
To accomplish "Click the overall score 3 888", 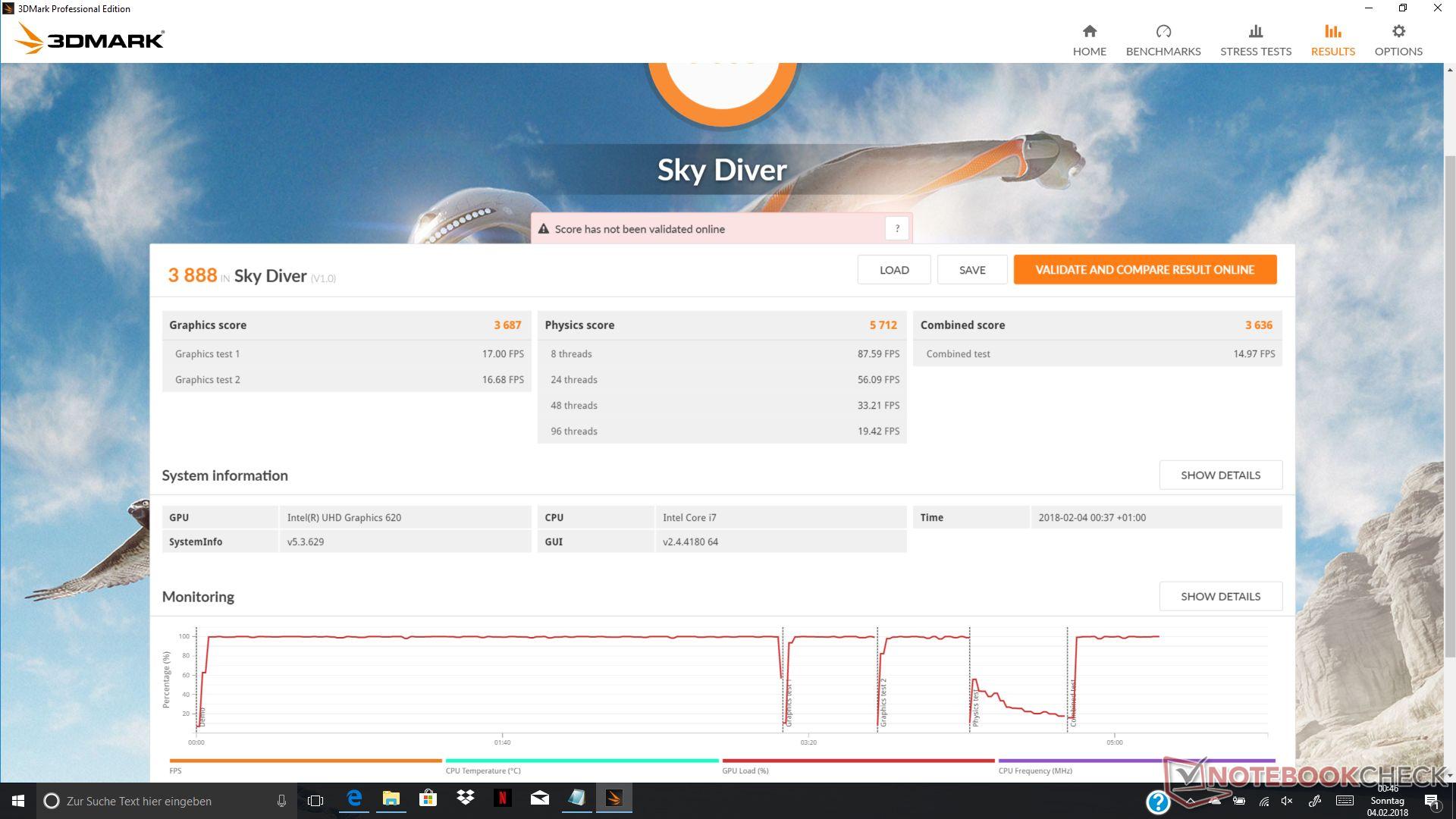I will click(193, 275).
